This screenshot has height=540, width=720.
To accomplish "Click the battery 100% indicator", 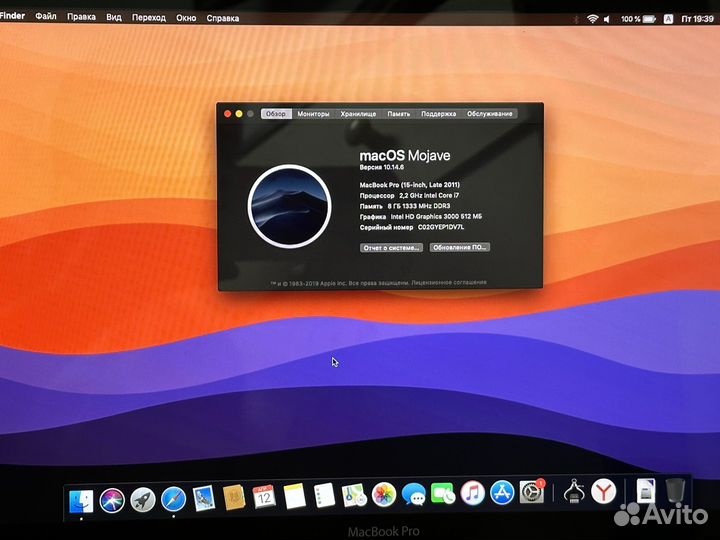I will [x=638, y=19].
